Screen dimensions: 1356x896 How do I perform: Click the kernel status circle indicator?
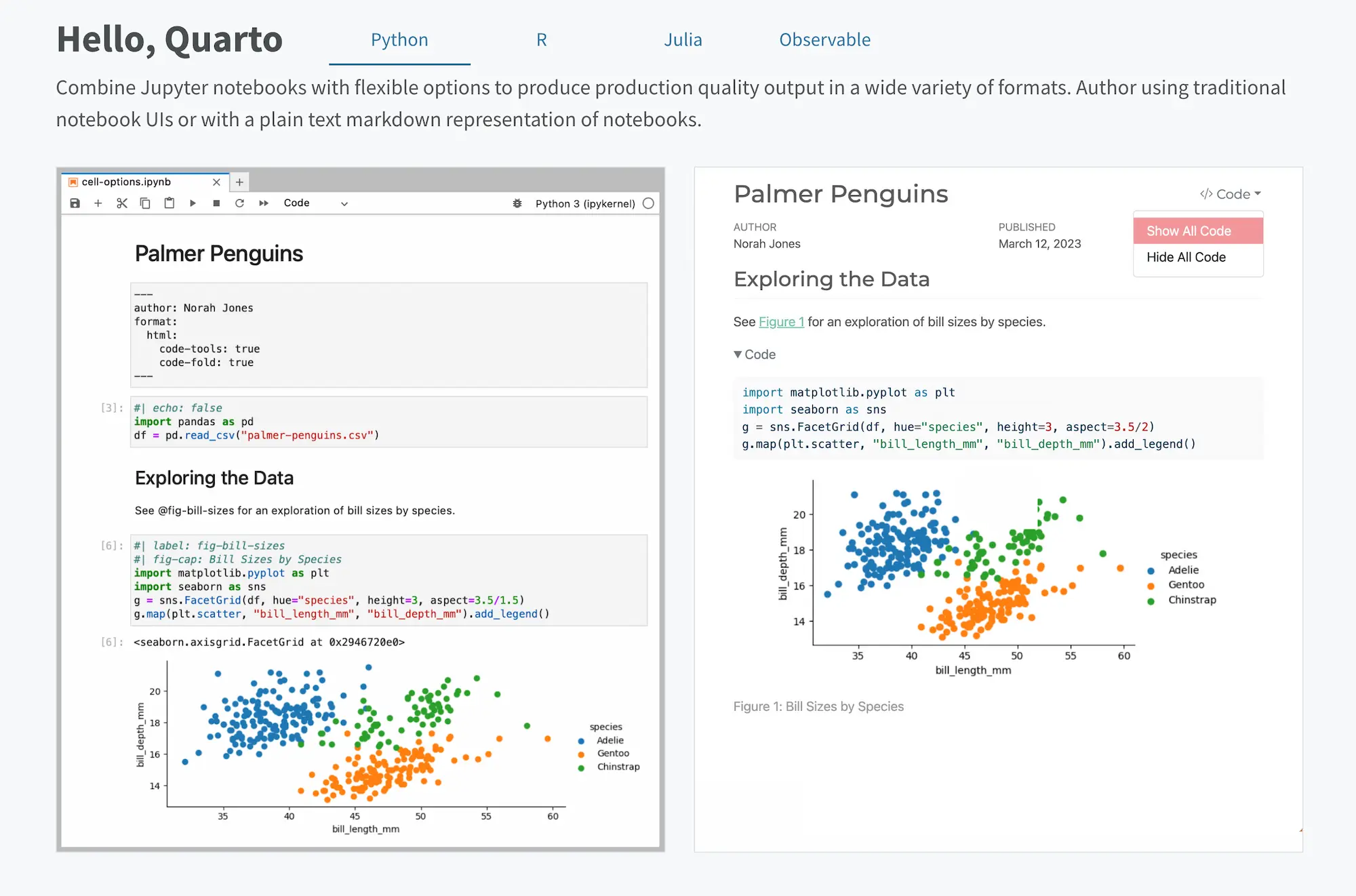click(648, 203)
